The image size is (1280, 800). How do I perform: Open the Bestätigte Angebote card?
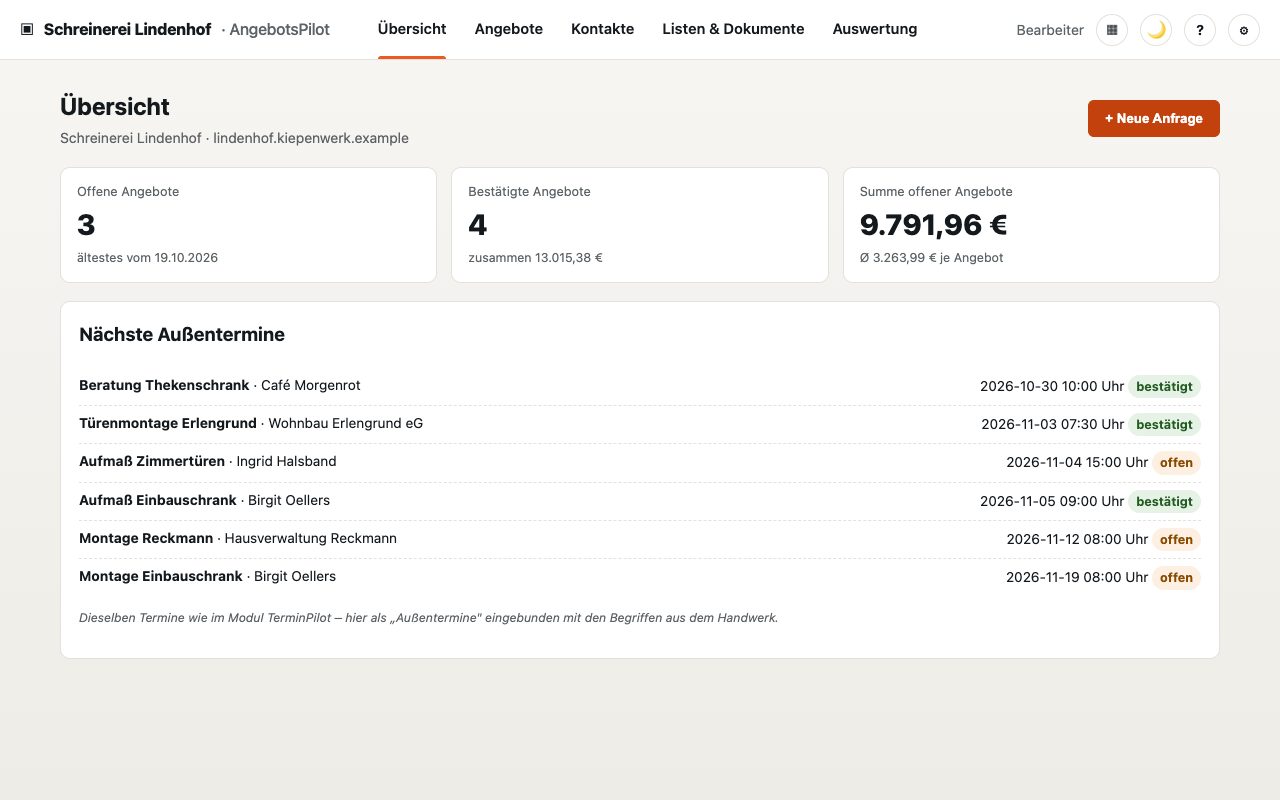click(x=640, y=225)
